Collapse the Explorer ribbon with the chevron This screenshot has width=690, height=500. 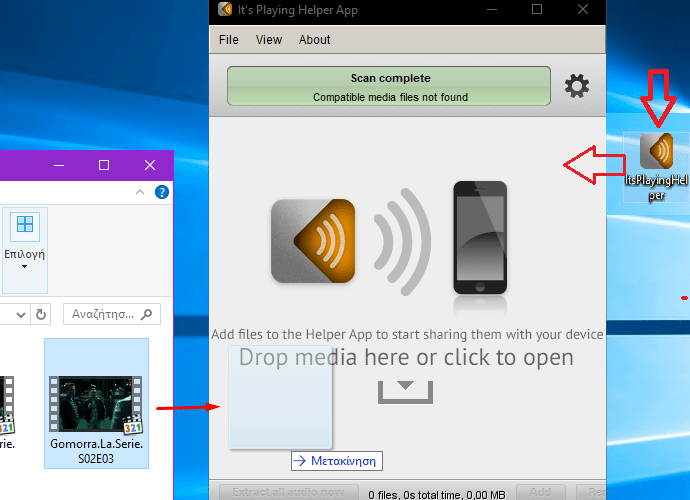click(x=140, y=192)
